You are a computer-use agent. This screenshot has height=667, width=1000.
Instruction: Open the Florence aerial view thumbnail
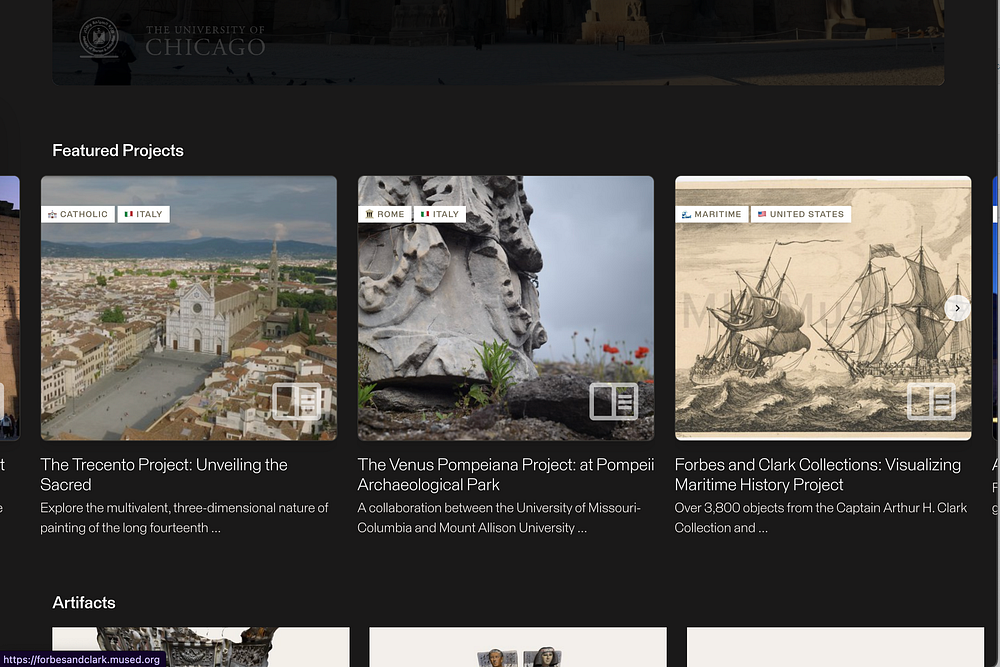[189, 308]
